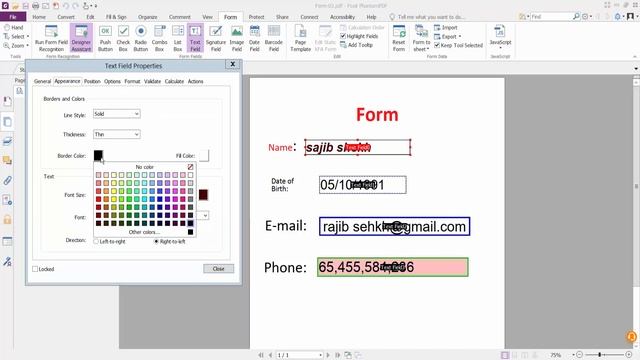The image size is (640, 360).
Task: Open the Form to sheet option
Action: (x=421, y=38)
